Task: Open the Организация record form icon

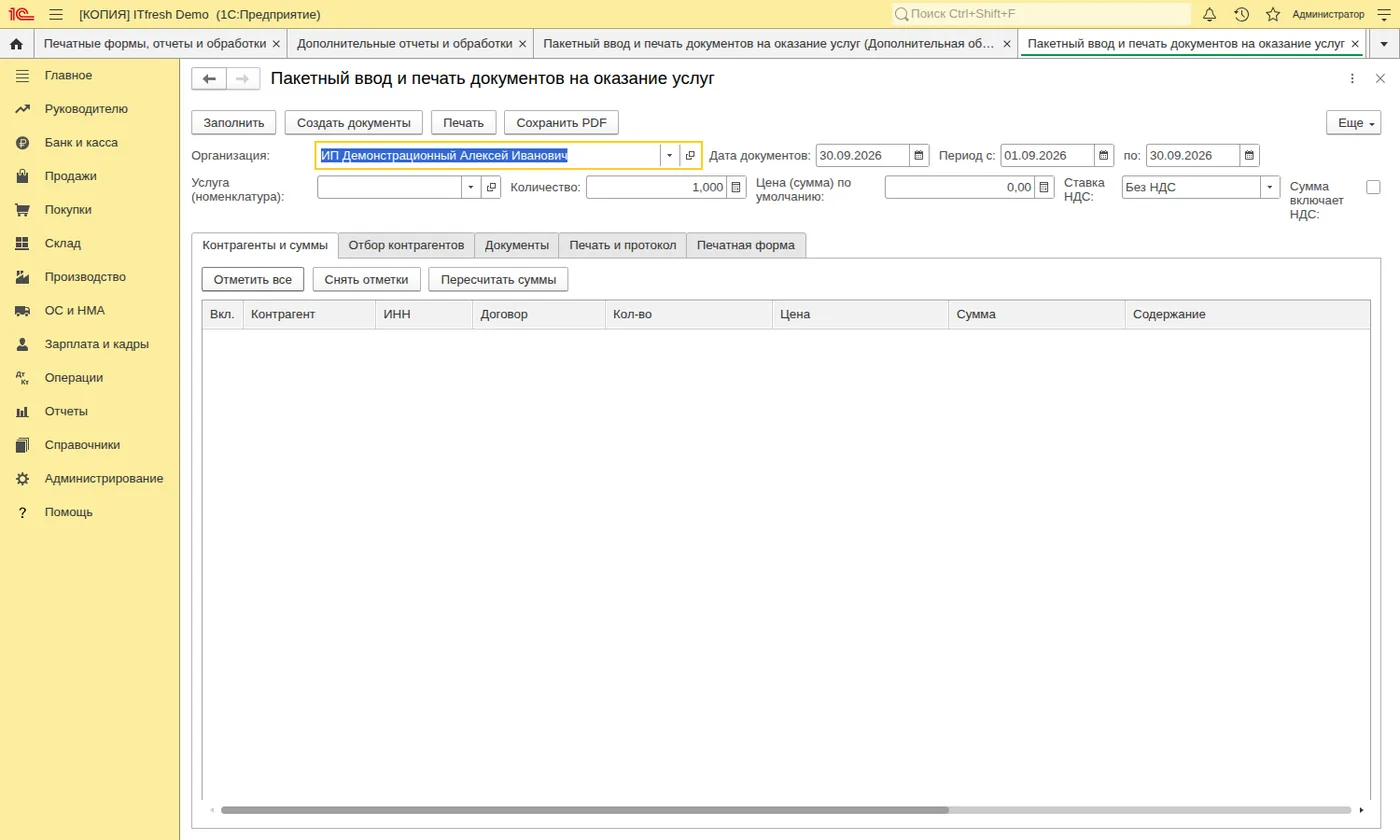Action: click(x=690, y=156)
